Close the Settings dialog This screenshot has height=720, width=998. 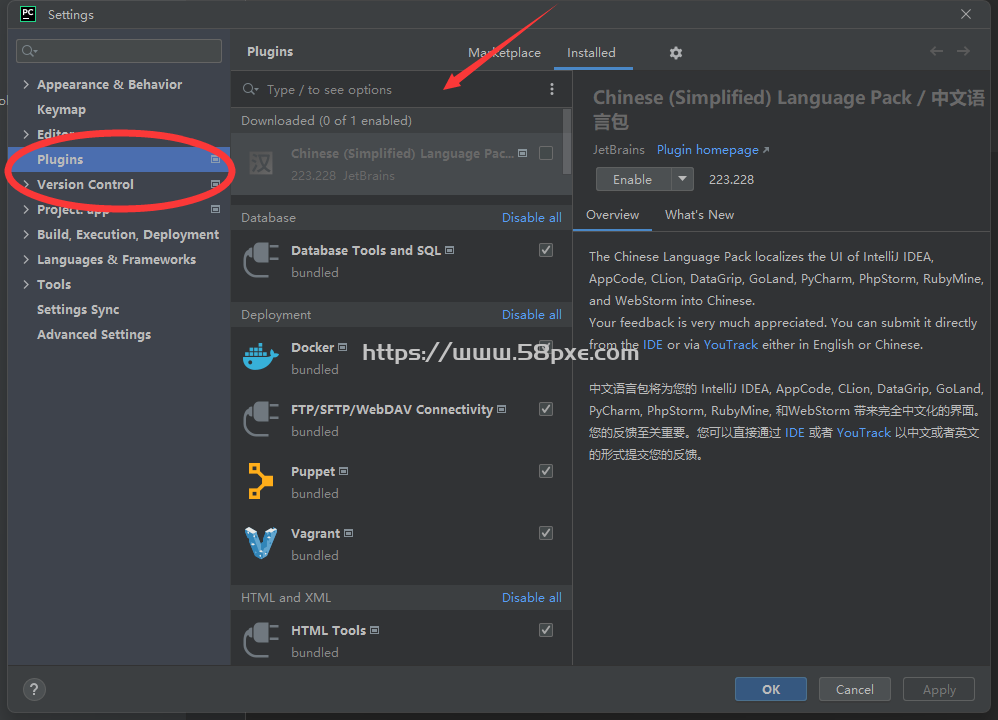pos(966,14)
